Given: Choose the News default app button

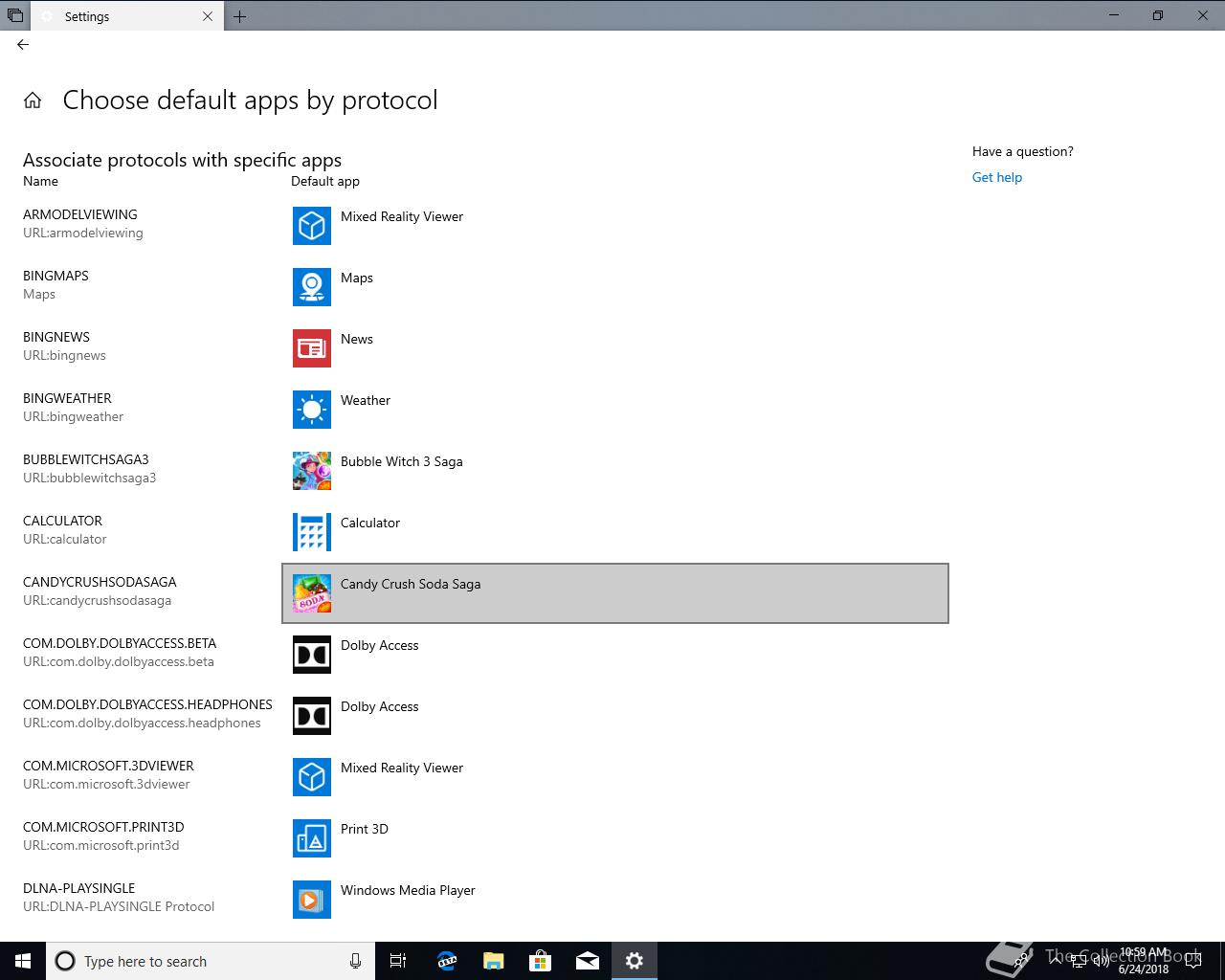Looking at the screenshot, I should pos(615,348).
